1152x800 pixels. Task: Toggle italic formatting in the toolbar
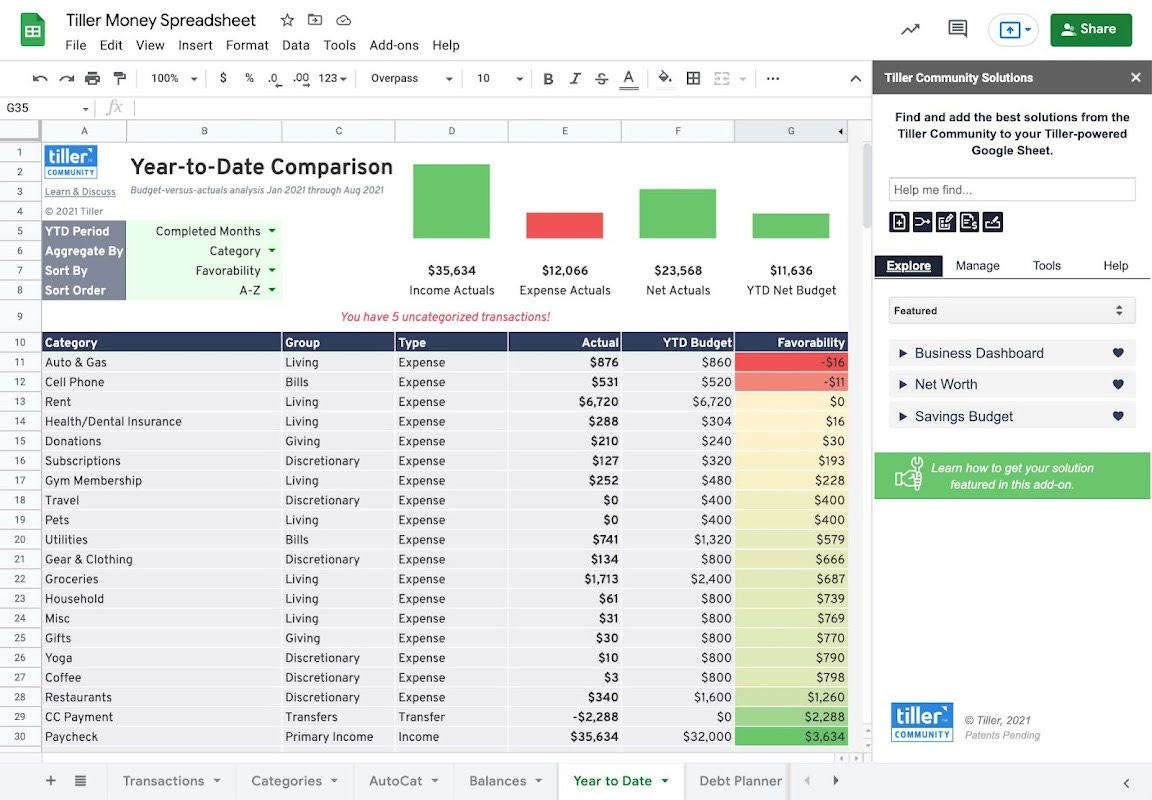(575, 79)
